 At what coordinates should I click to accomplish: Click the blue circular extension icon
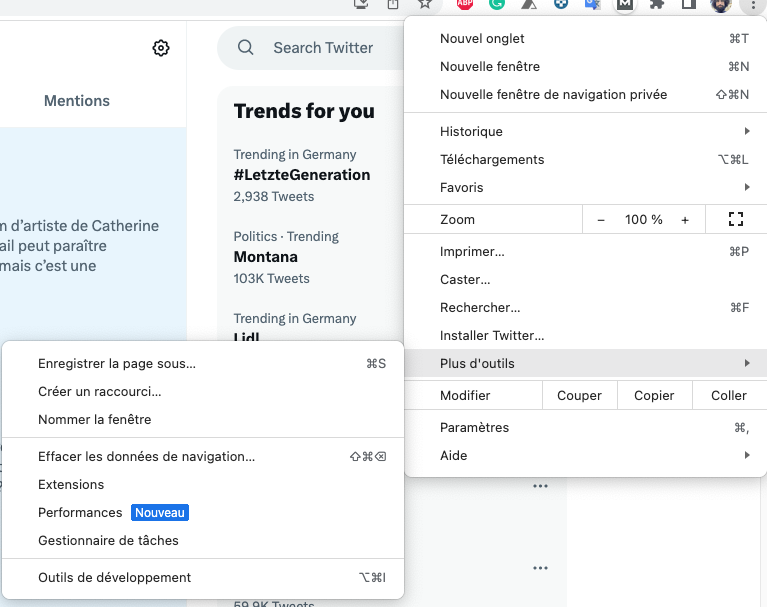pos(561,4)
